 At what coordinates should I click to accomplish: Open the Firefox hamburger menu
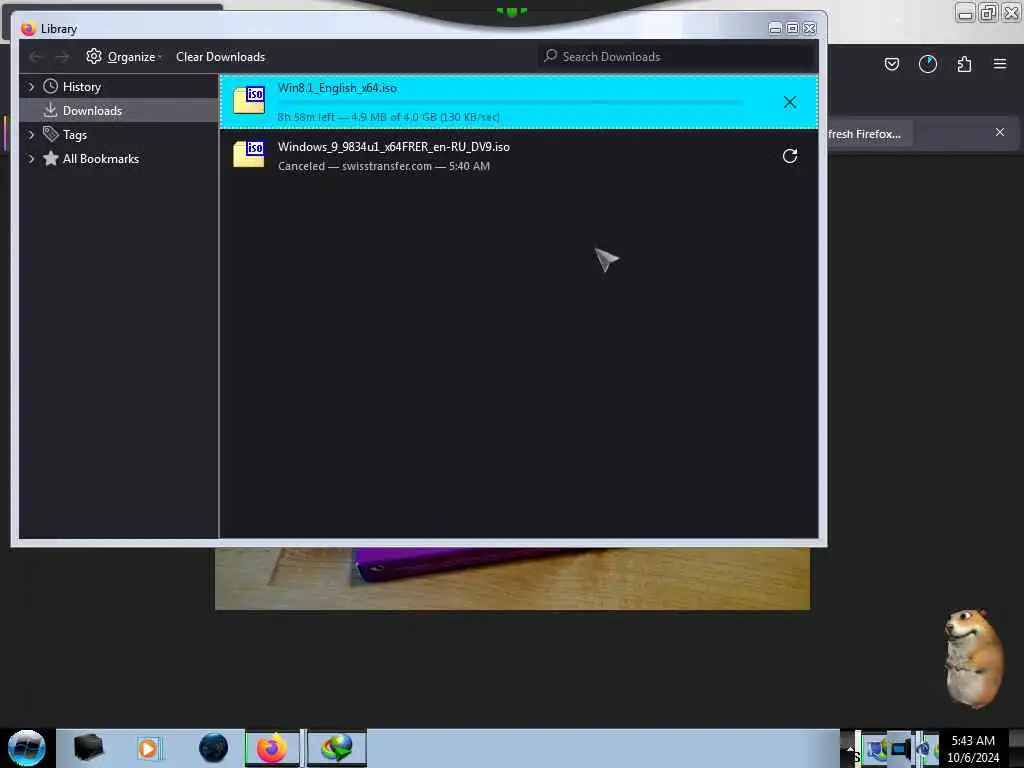(x=1000, y=64)
